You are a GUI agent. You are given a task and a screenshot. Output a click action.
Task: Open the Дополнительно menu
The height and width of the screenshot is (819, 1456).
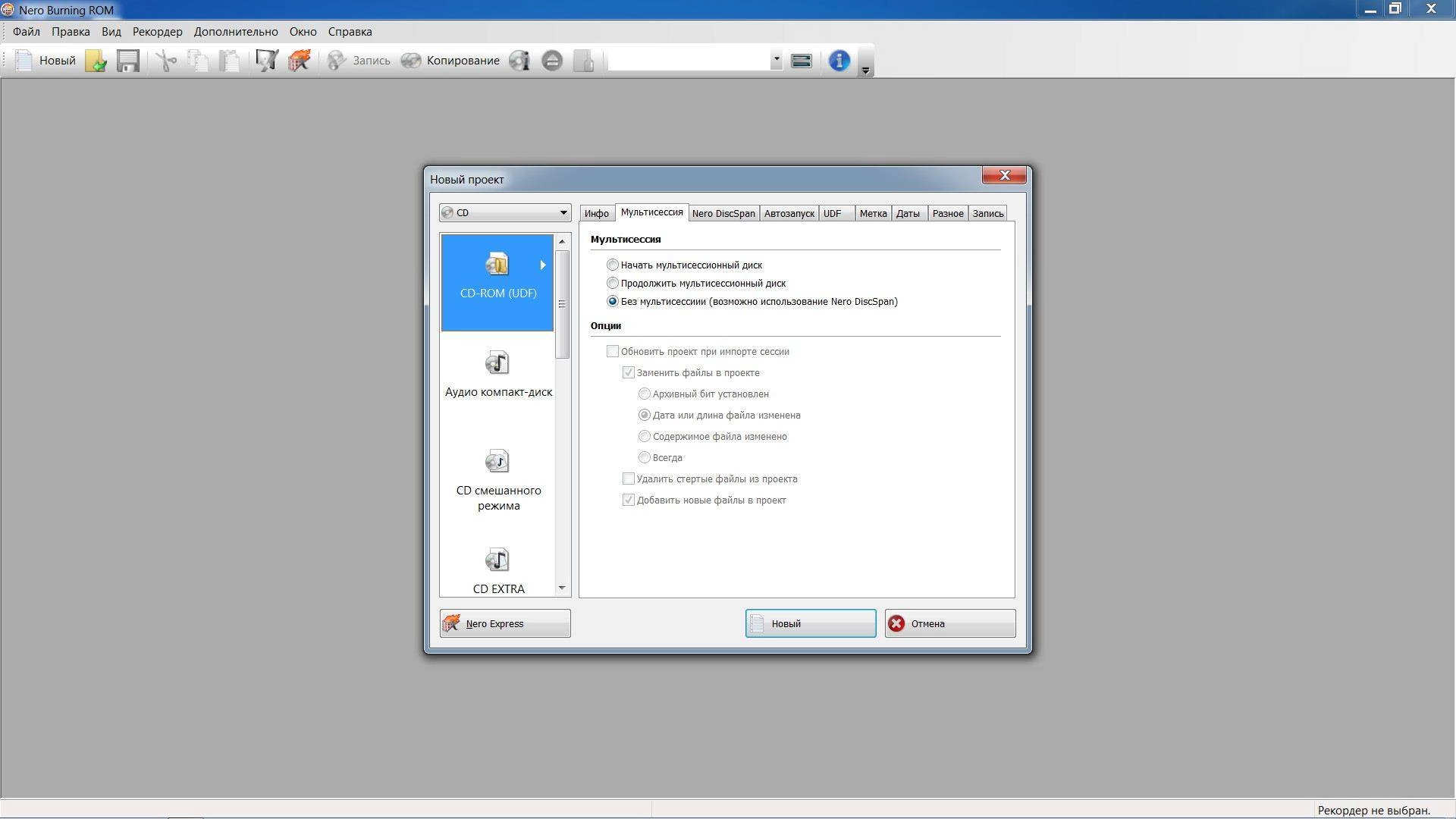(x=236, y=32)
